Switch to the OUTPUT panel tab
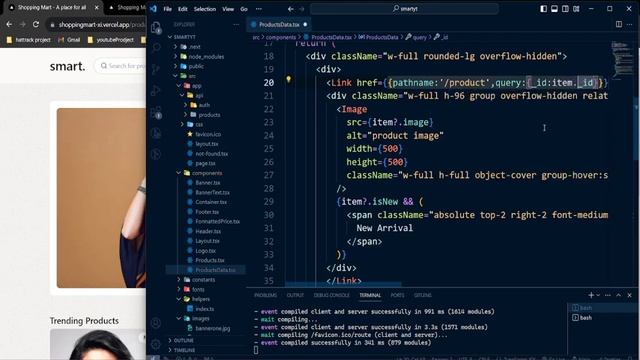 click(x=295, y=295)
